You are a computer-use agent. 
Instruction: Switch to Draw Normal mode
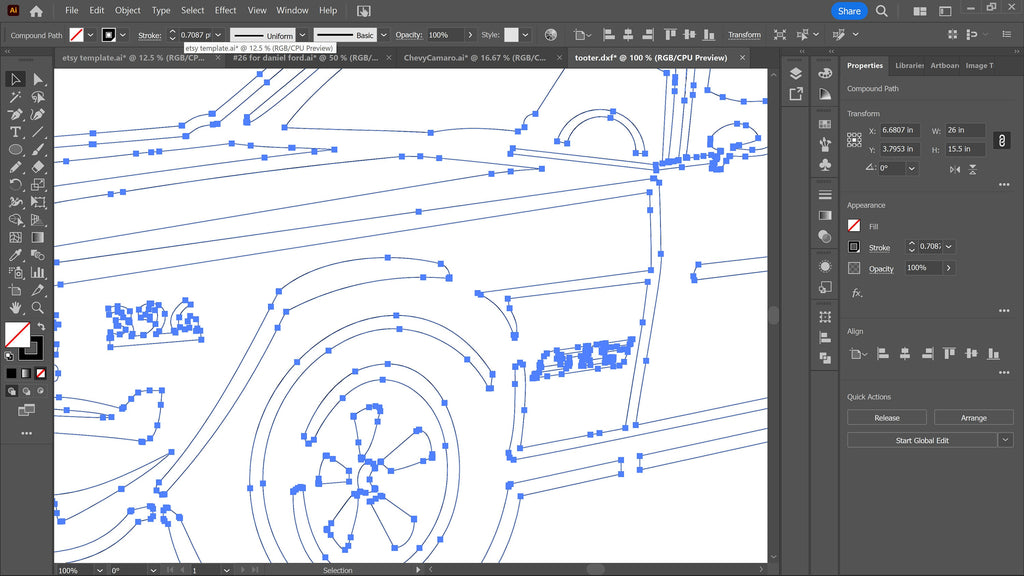12,391
